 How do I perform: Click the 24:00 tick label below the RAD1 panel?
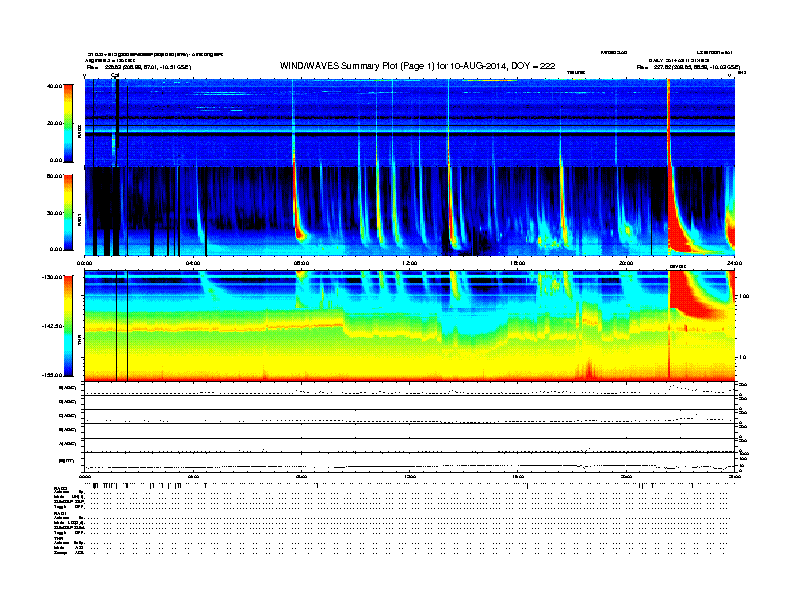[x=734, y=263]
